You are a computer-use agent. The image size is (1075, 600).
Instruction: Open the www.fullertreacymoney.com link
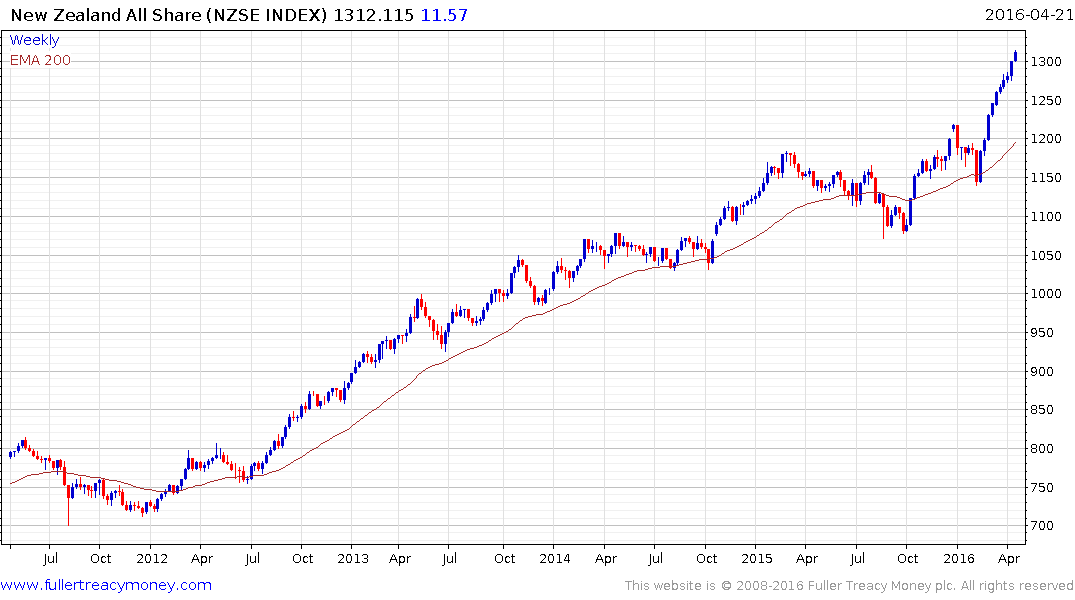click(x=106, y=586)
